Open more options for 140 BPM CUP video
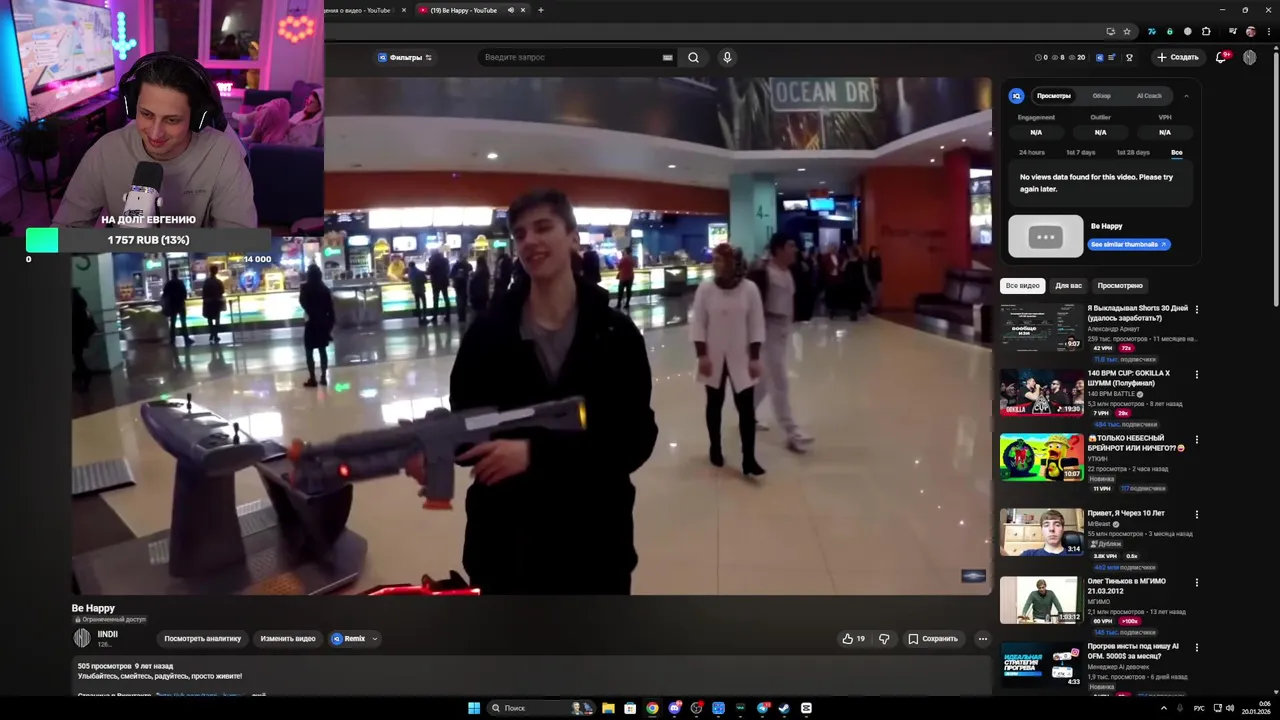The height and width of the screenshot is (720, 1280). coord(1197,374)
